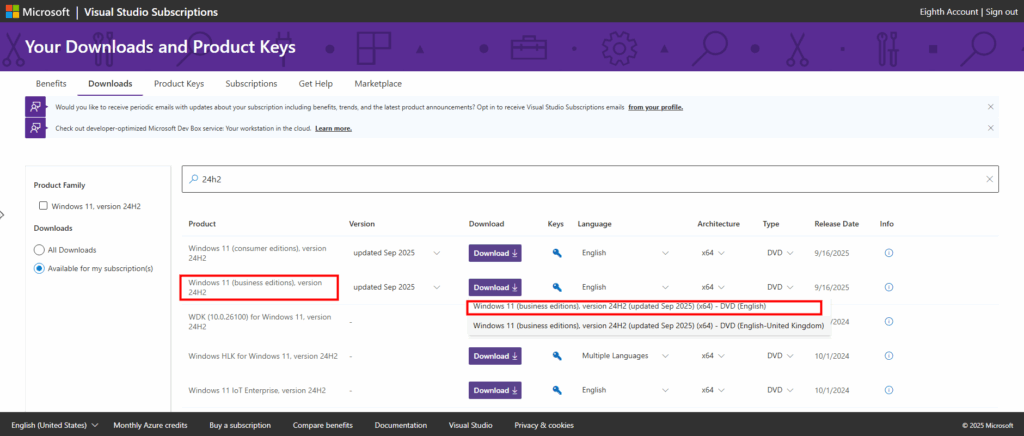Dismiss the email opt-in notification banner

(x=990, y=106)
